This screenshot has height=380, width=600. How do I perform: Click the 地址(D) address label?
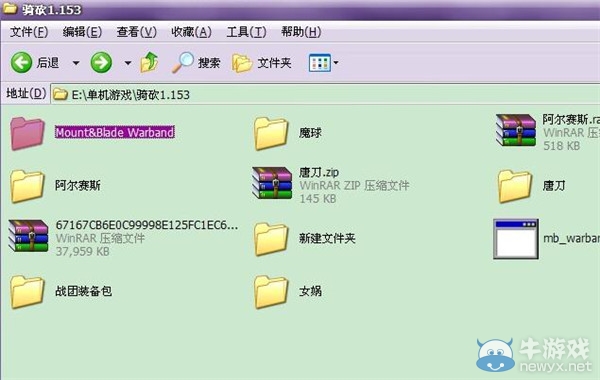pyautogui.click(x=26, y=93)
